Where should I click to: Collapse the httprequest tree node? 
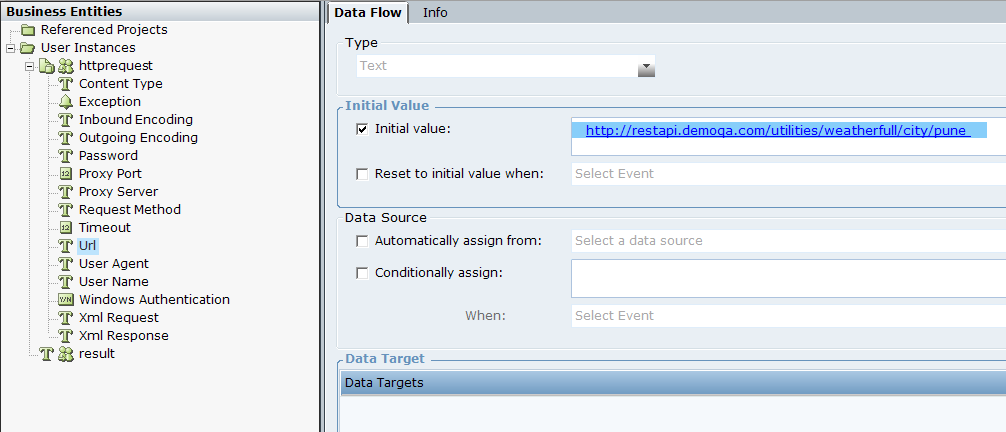coord(29,66)
